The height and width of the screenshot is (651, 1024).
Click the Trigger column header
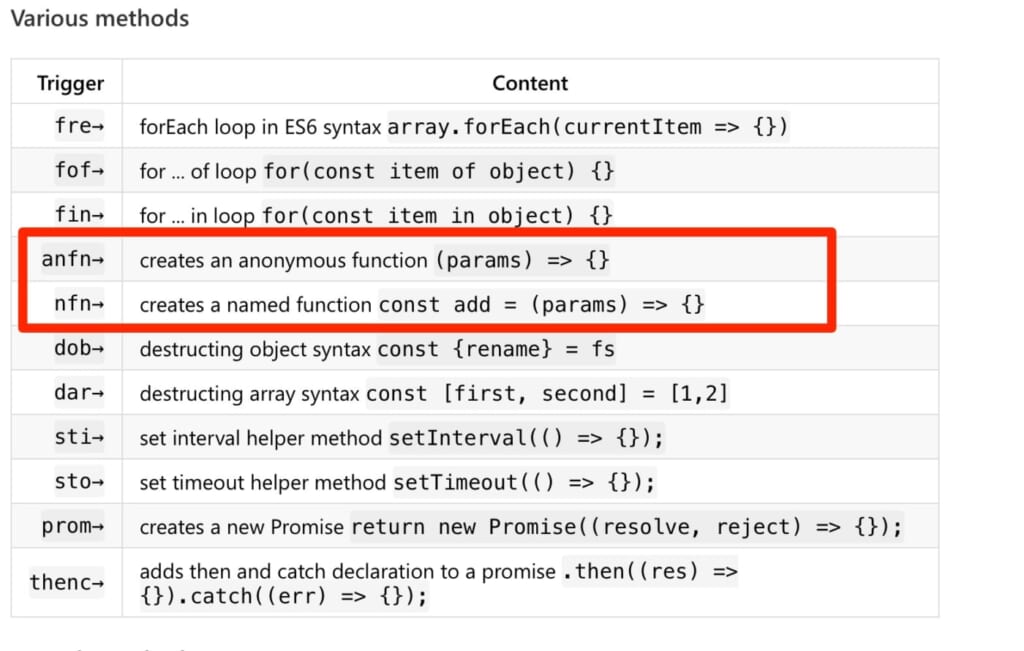(71, 84)
